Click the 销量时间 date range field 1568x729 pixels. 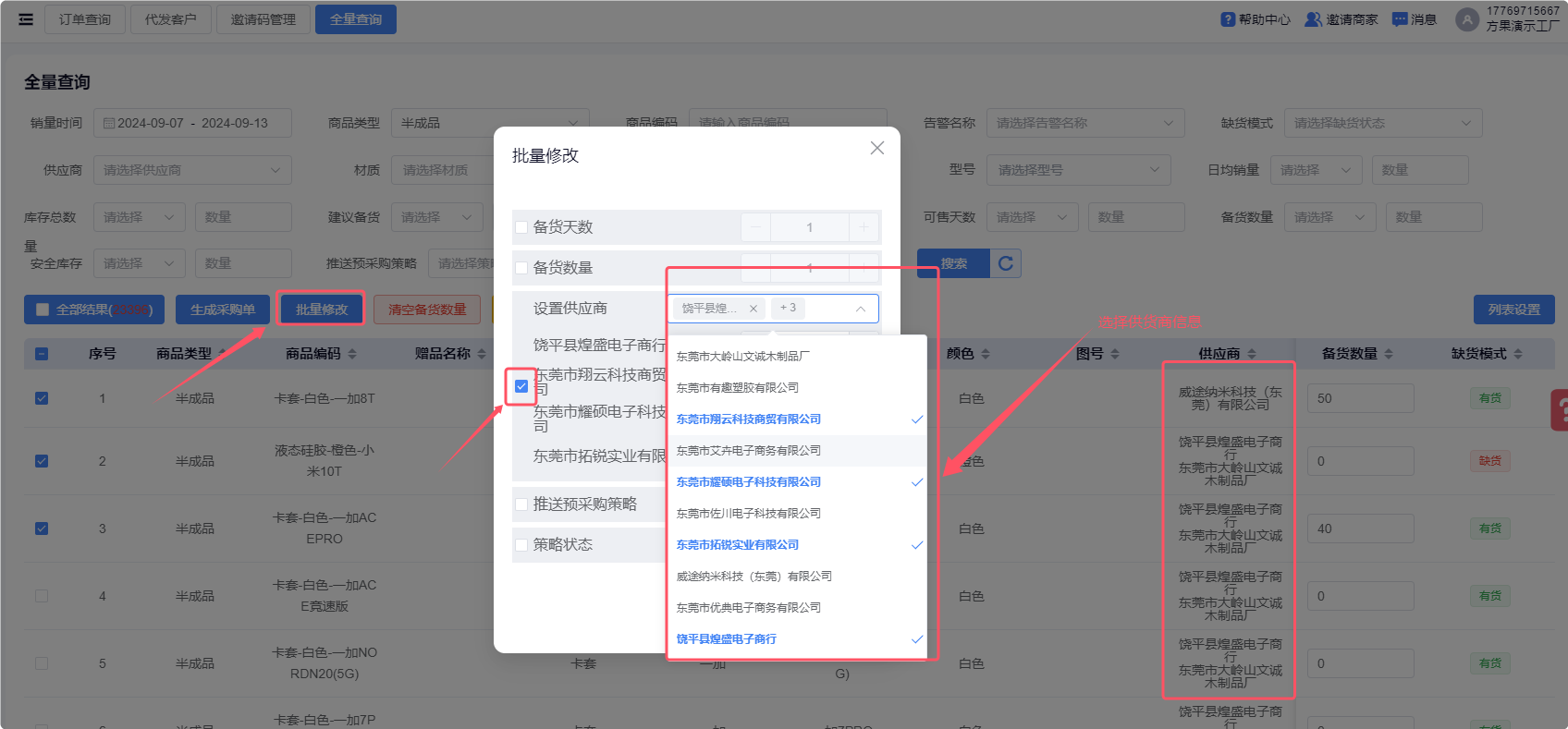[x=192, y=123]
